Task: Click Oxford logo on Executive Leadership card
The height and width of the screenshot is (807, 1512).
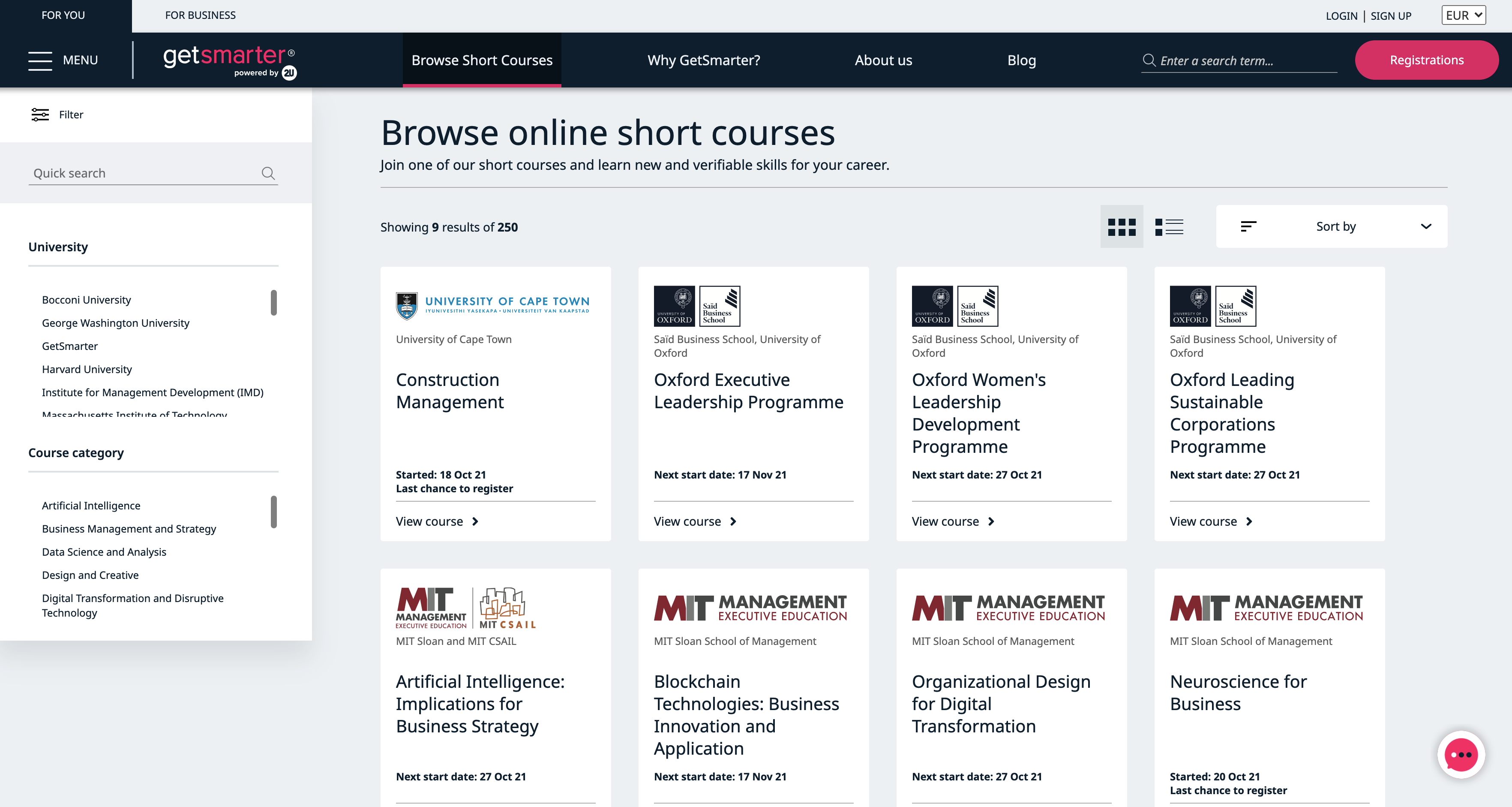Action: coord(697,306)
